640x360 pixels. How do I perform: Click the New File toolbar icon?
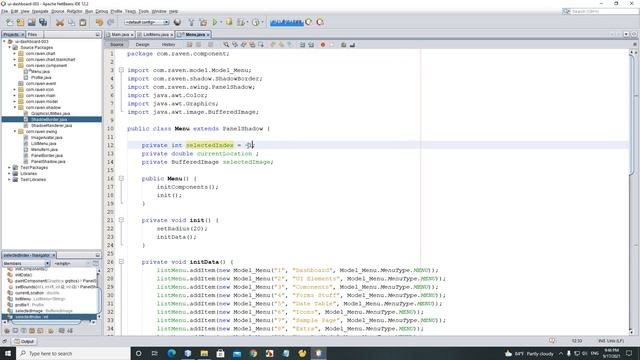9,22
